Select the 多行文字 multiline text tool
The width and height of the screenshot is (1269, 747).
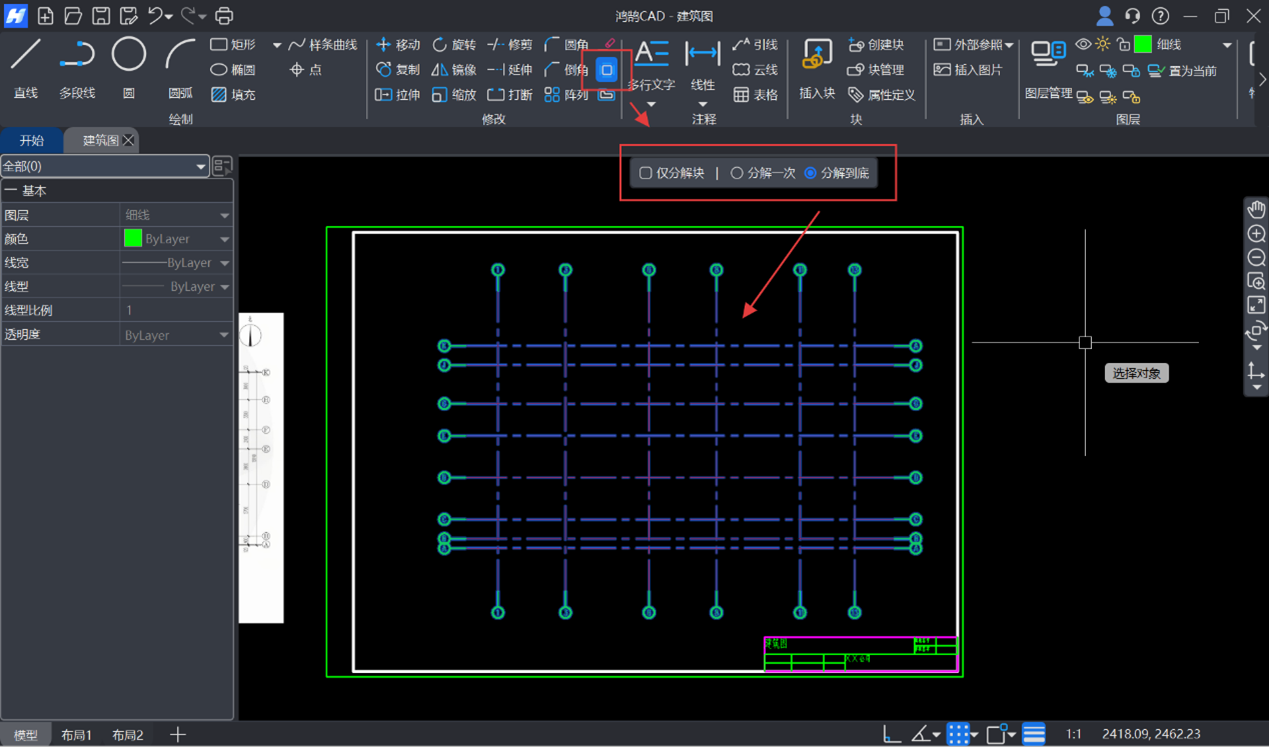tap(651, 66)
